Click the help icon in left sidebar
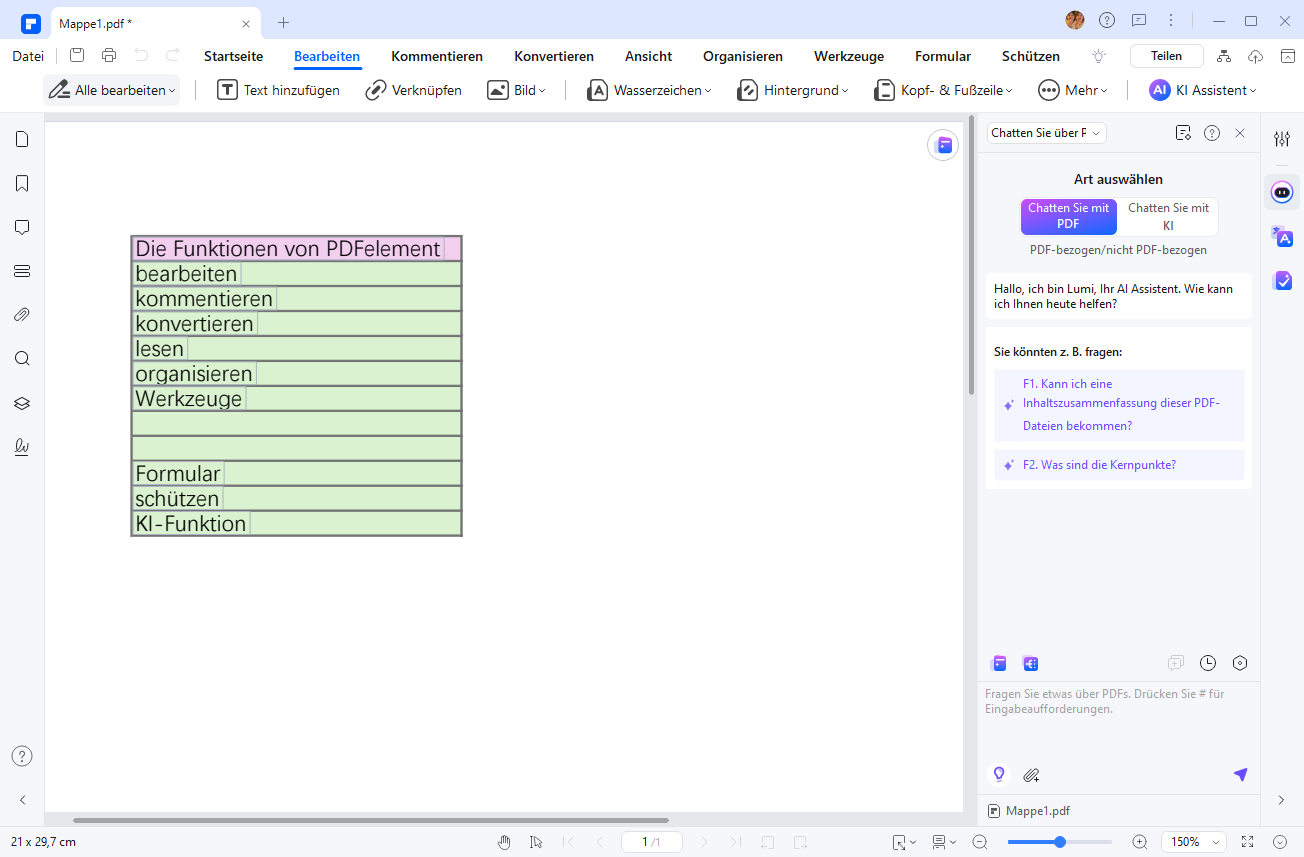The width and height of the screenshot is (1304, 857). (22, 756)
